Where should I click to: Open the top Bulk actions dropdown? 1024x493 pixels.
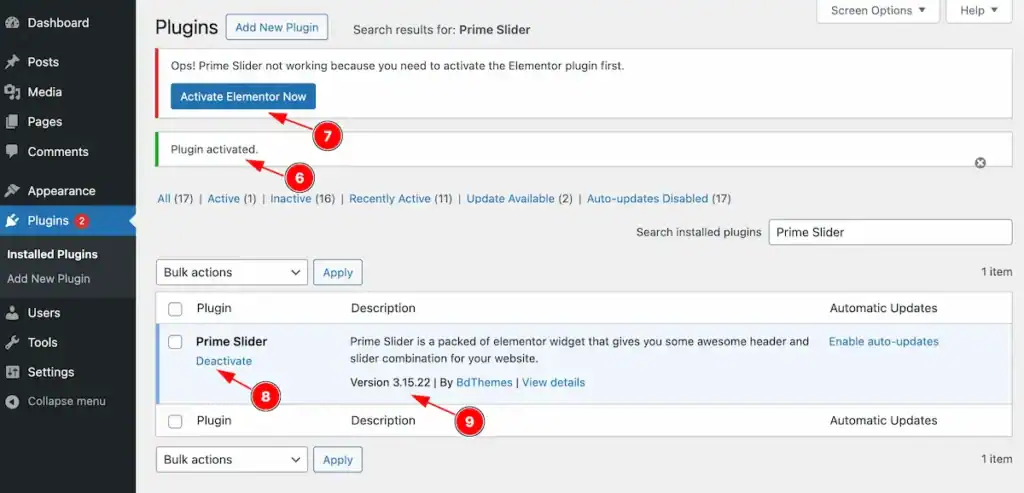click(232, 272)
